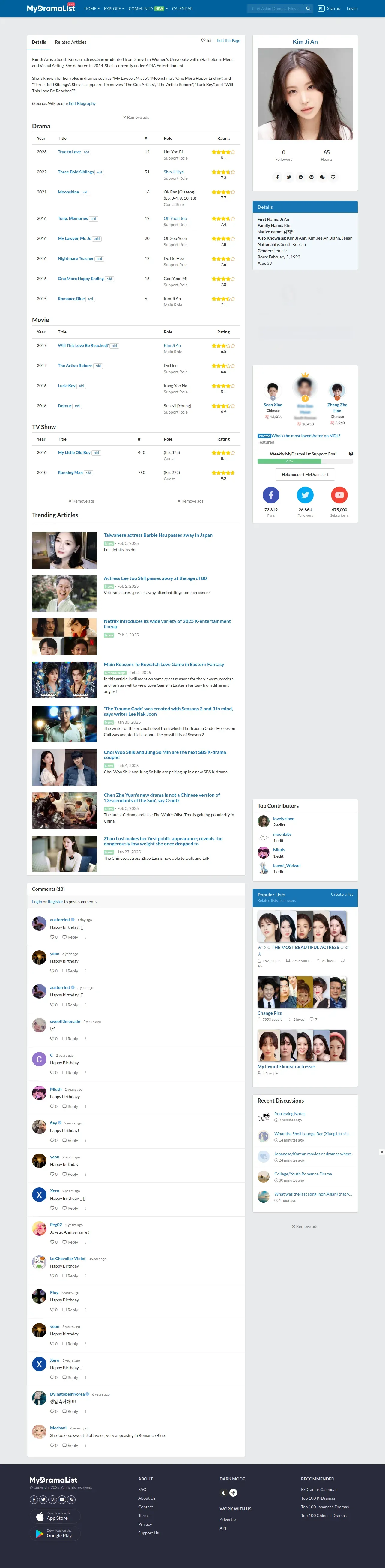Click Log in in the header
The height and width of the screenshot is (1568, 385).
click(x=352, y=8)
